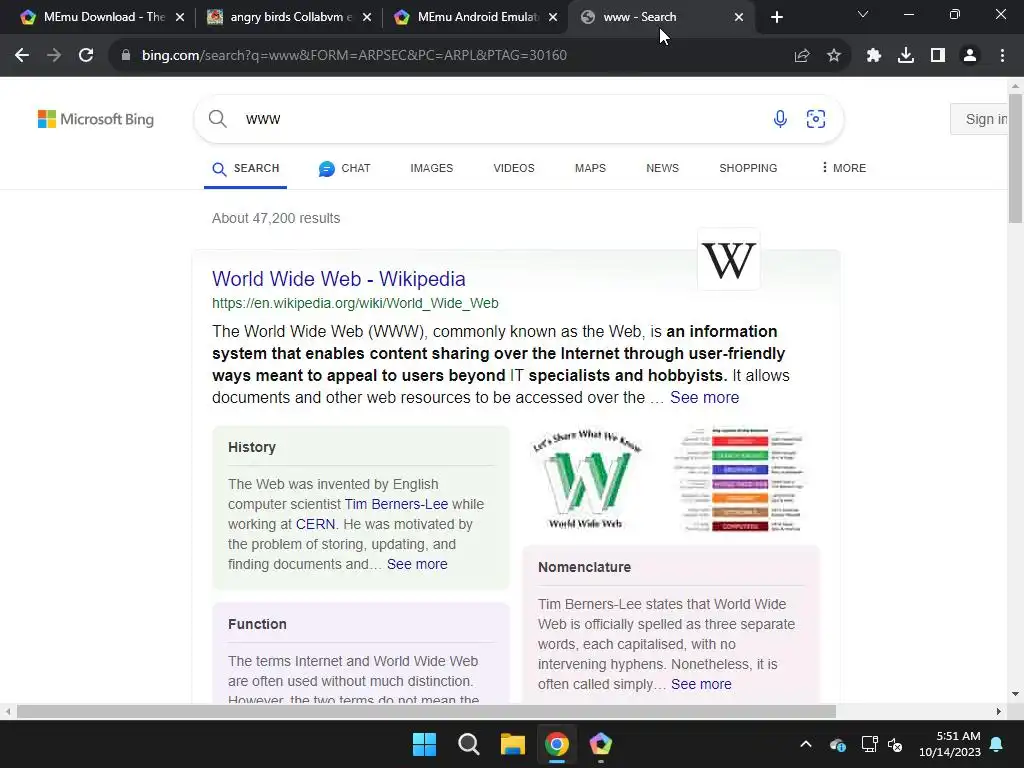Open Chrome downloads icon

coord(906,55)
